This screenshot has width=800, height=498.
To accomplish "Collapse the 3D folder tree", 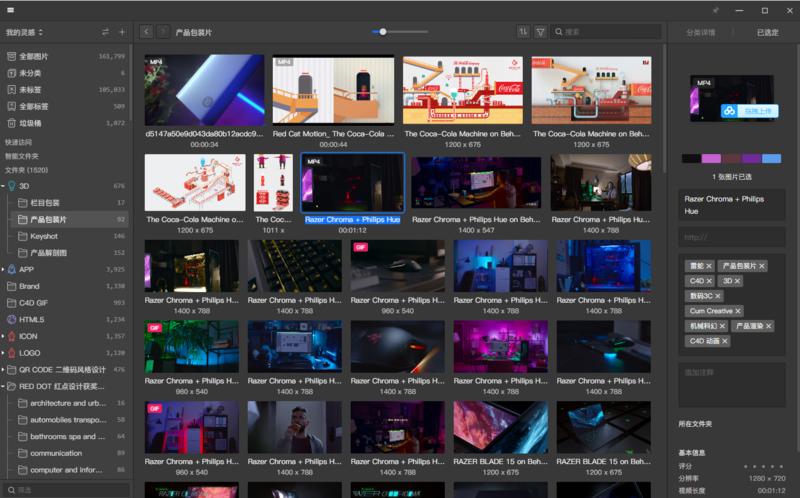I will coord(5,186).
